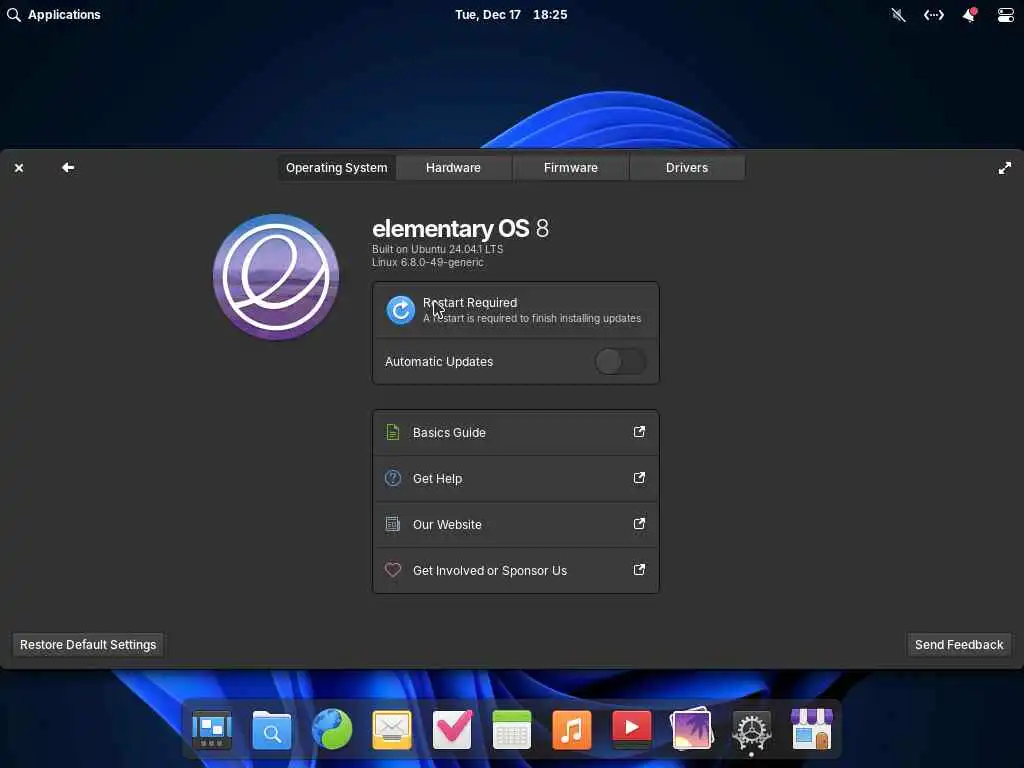Launch Videos from the dock
This screenshot has width=1024, height=768.
(x=632, y=728)
